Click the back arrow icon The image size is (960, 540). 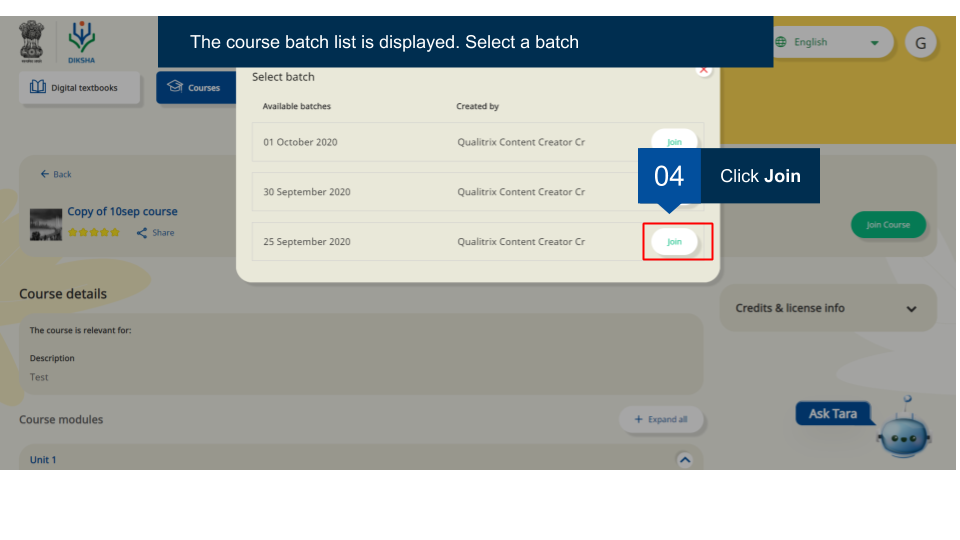point(45,174)
